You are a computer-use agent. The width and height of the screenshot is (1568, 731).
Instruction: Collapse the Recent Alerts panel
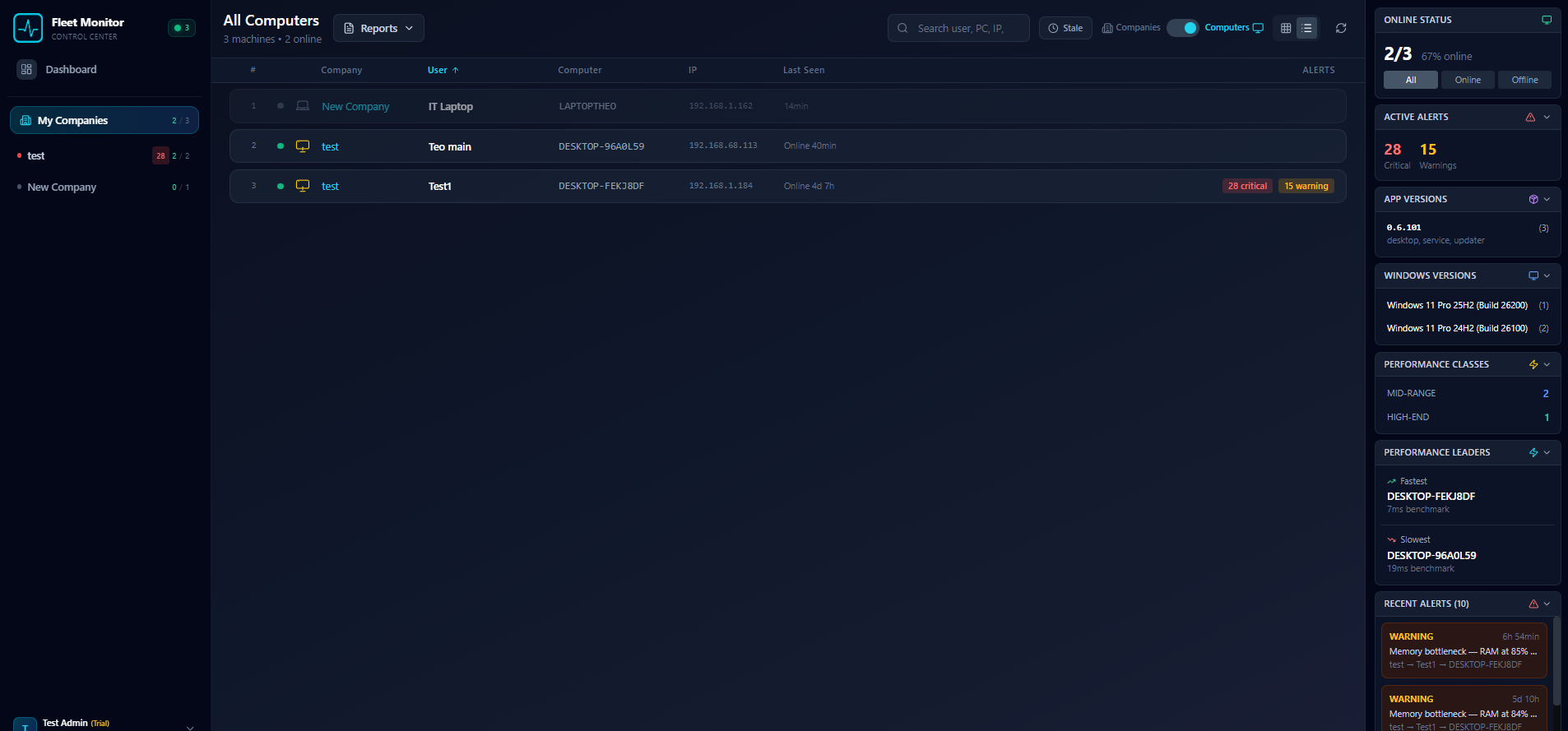point(1547,604)
